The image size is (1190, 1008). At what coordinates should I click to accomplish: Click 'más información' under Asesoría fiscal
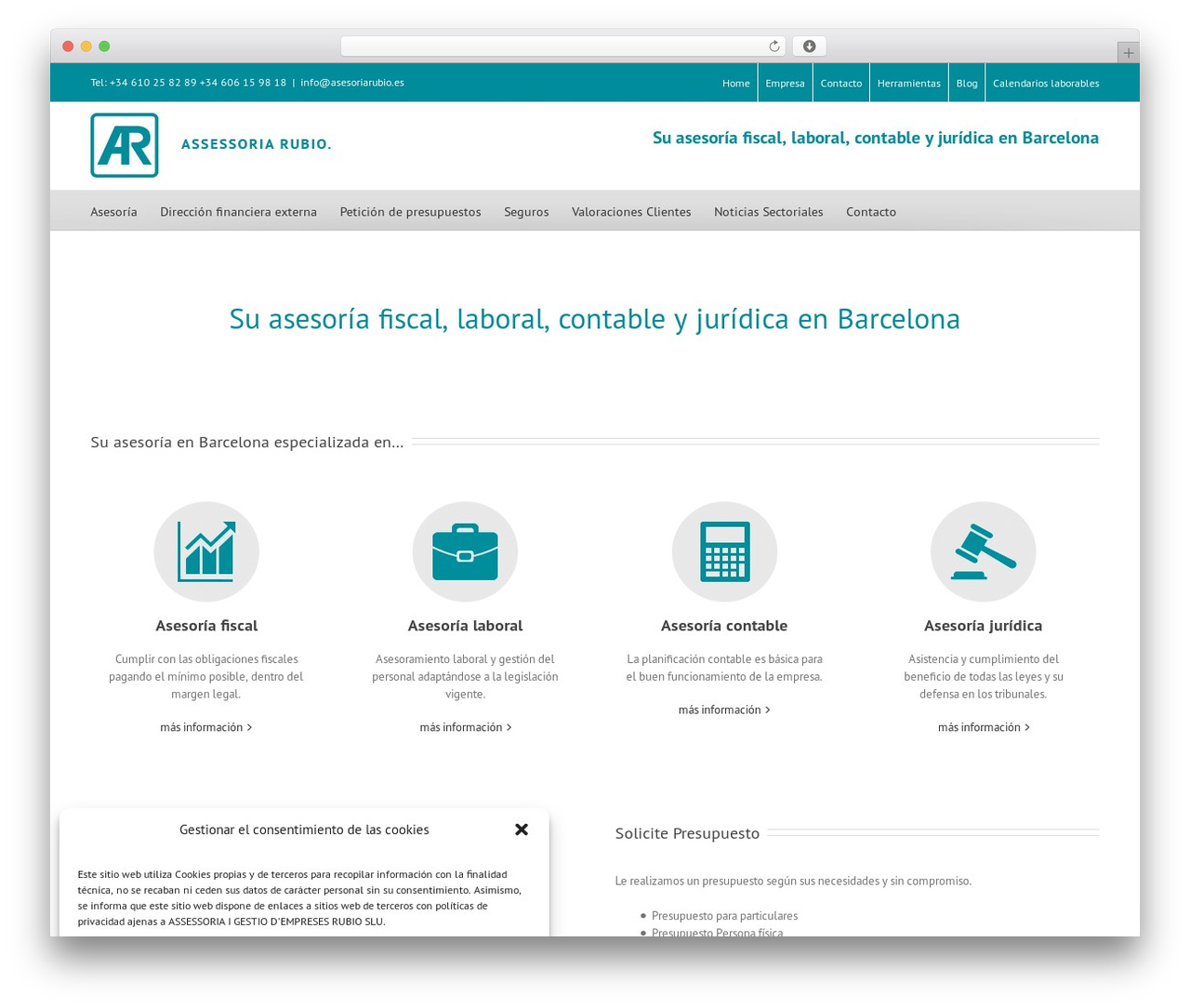tap(205, 727)
